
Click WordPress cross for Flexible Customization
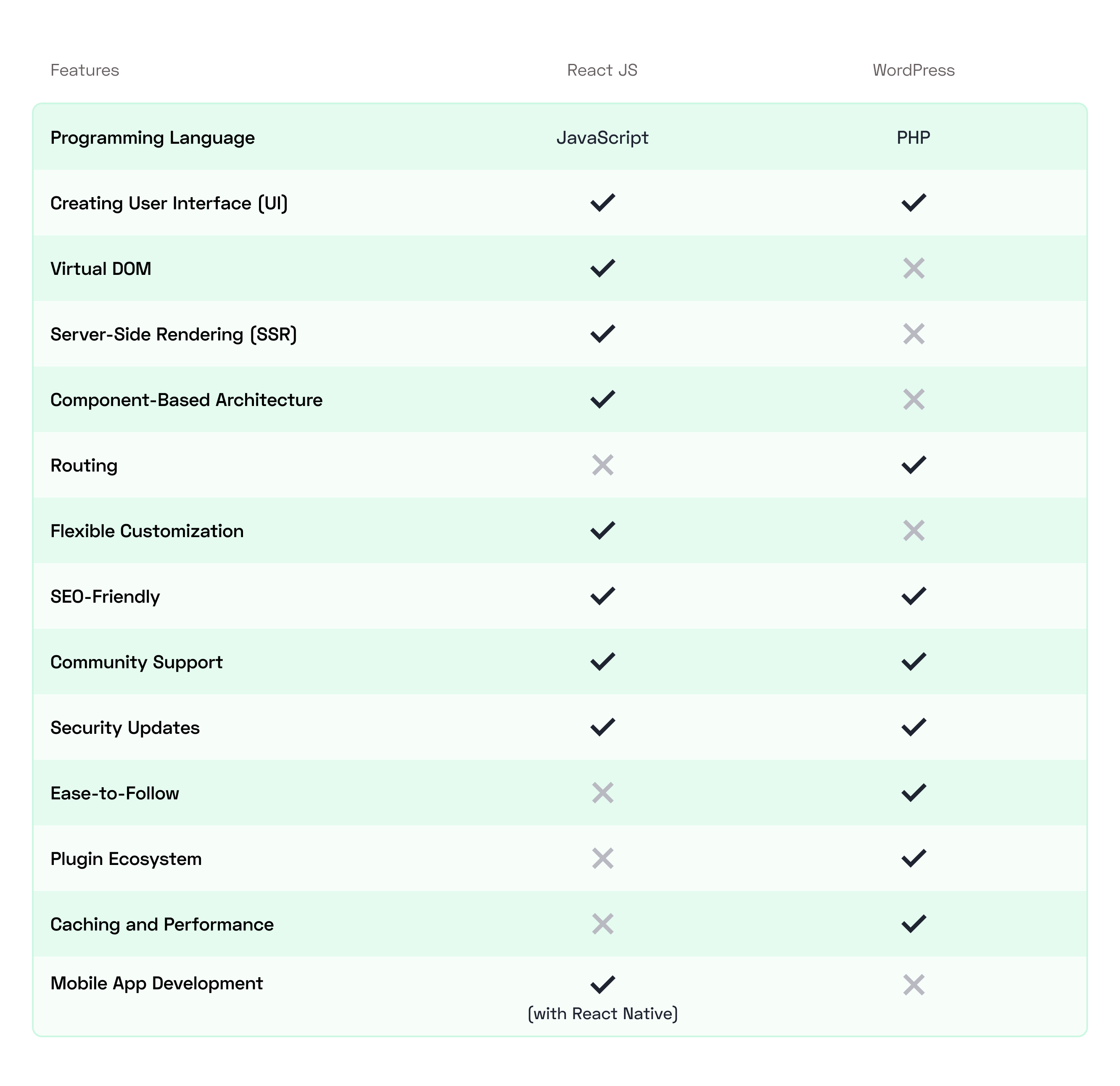click(913, 531)
